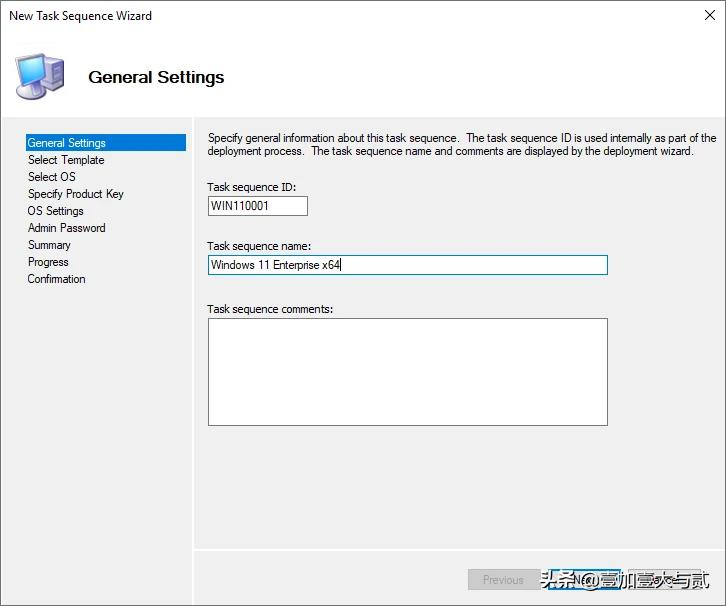Select the General Settings wizard step
This screenshot has width=726, height=606.
[x=106, y=143]
